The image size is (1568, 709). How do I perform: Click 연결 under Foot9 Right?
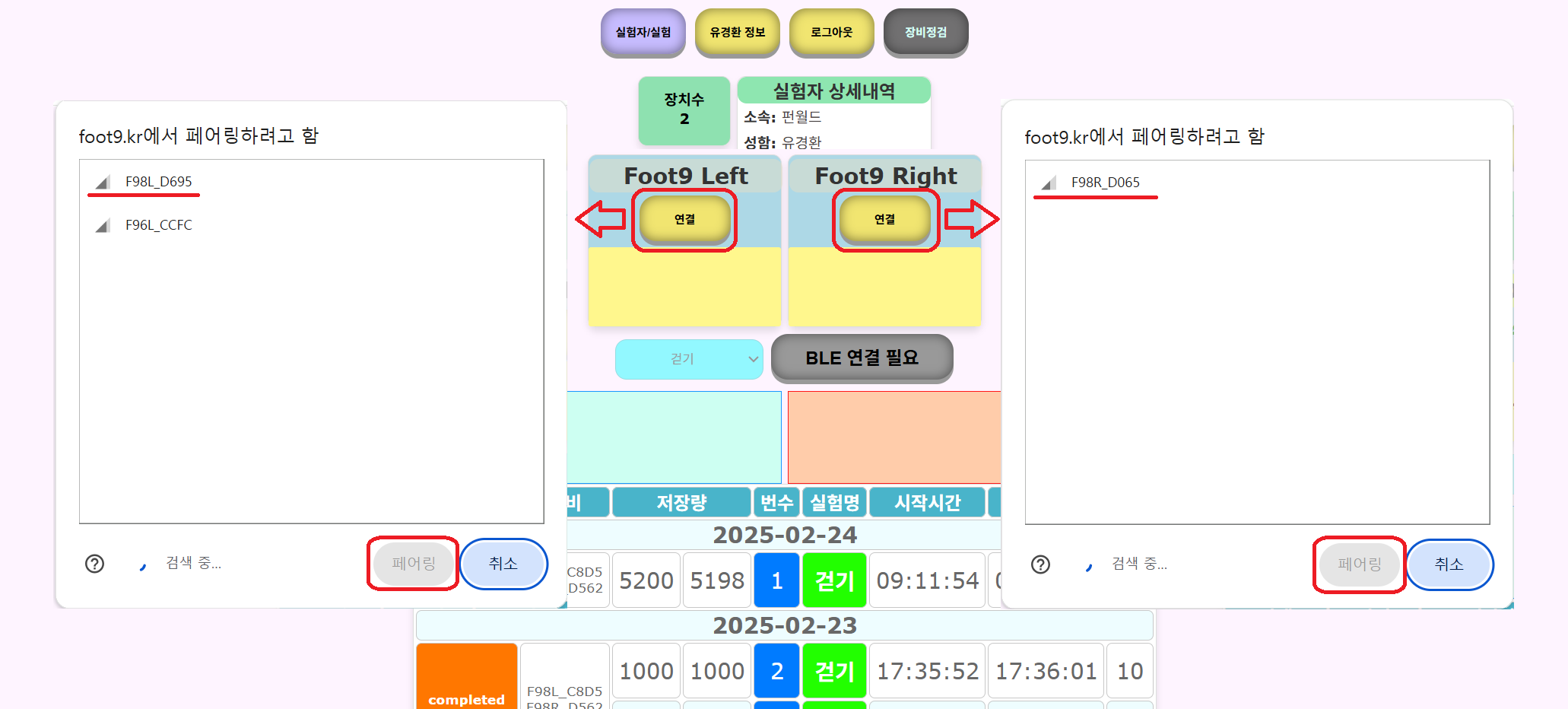coord(884,219)
